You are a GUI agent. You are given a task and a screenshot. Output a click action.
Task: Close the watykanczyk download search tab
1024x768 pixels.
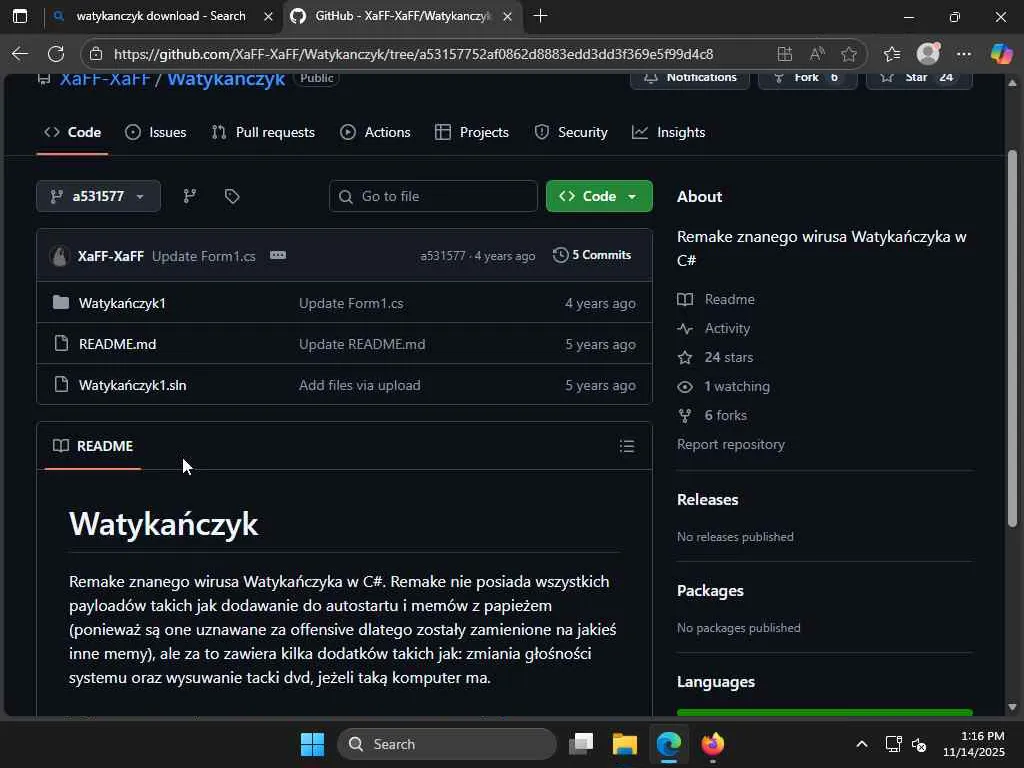(x=268, y=17)
